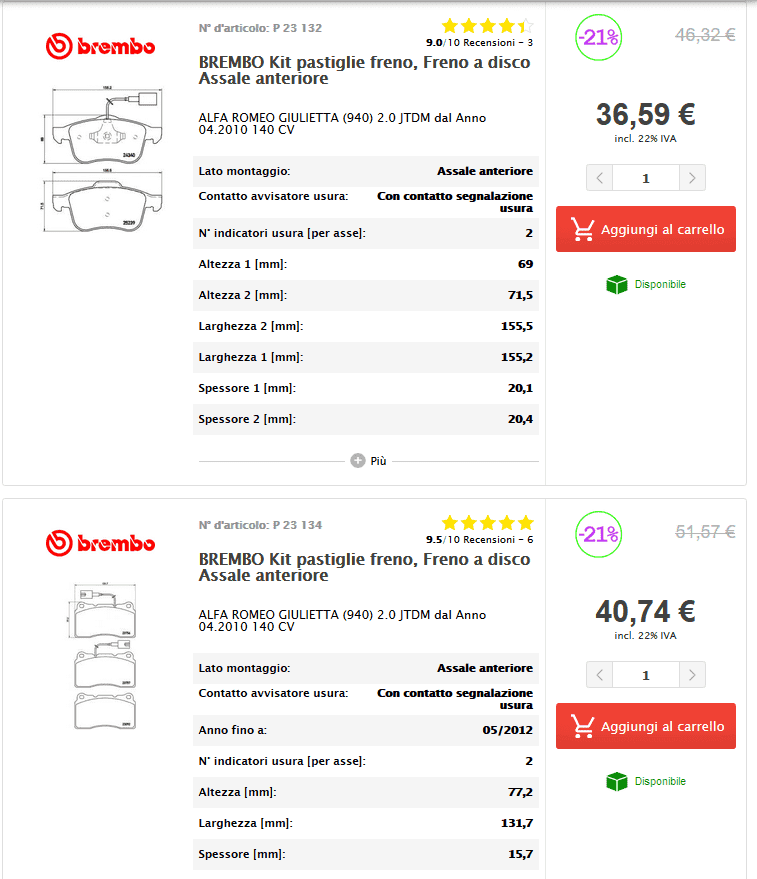Click the green Disponibile box icon, second product
Image resolution: width=757 pixels, height=879 pixels.
tap(617, 782)
